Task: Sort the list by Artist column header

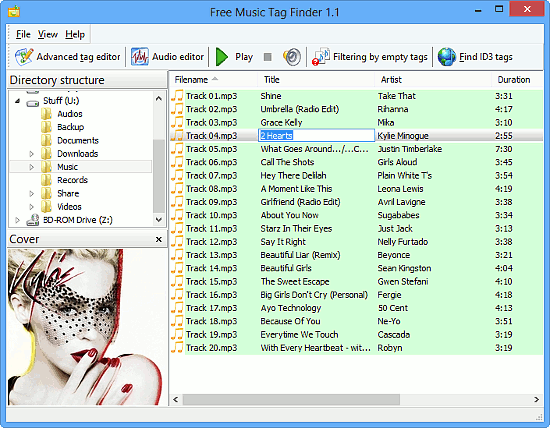Action: pos(433,80)
